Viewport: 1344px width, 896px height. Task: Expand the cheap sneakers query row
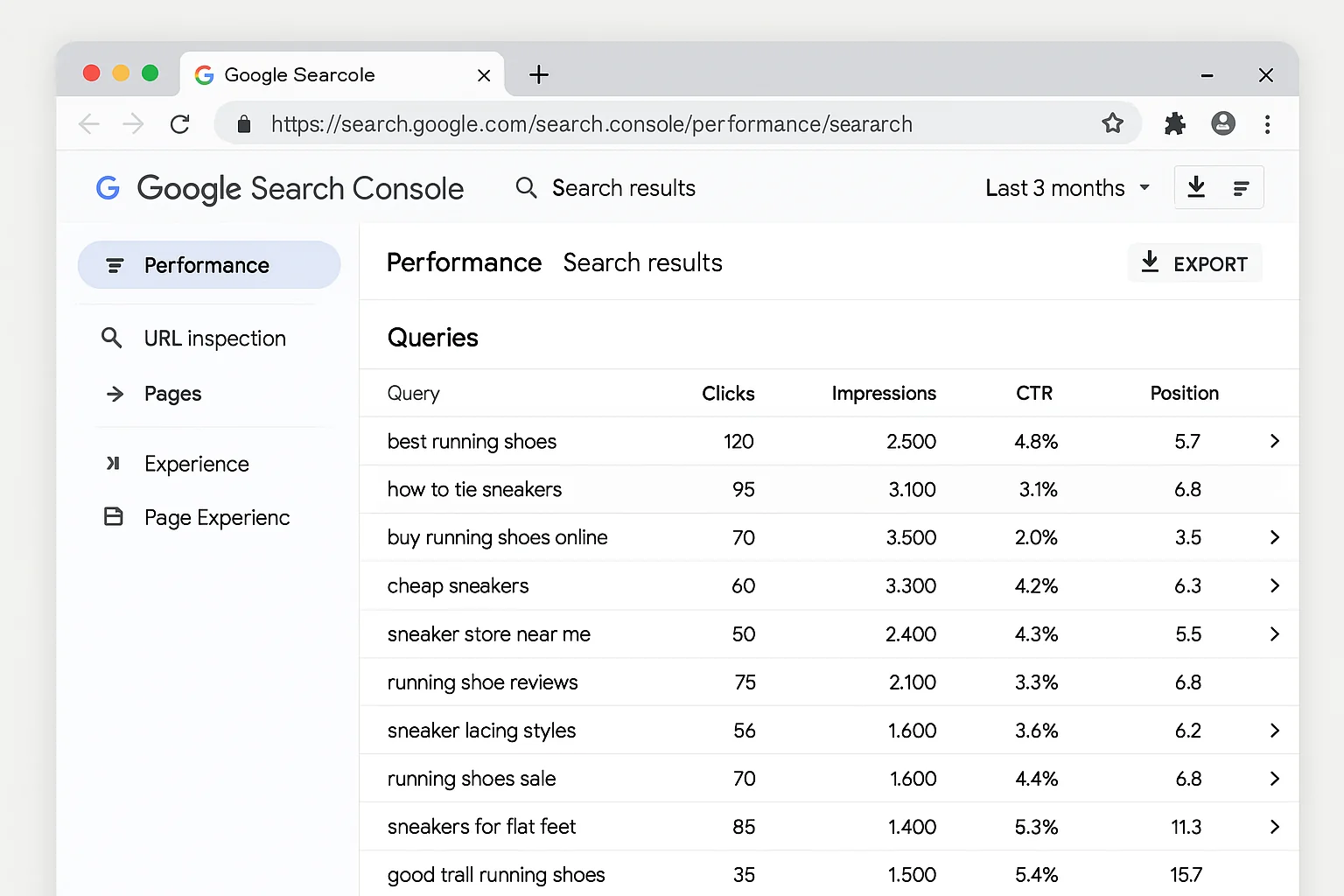tap(1274, 585)
